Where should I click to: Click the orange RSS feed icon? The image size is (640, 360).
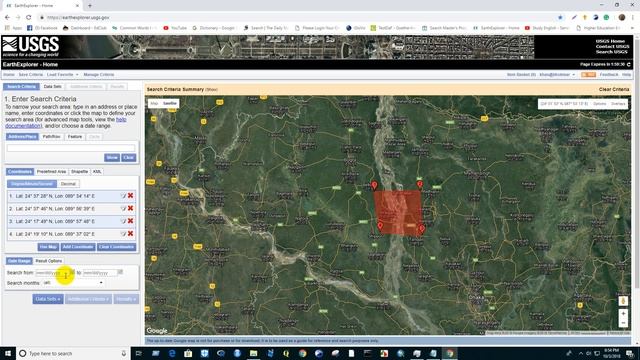[588, 75]
